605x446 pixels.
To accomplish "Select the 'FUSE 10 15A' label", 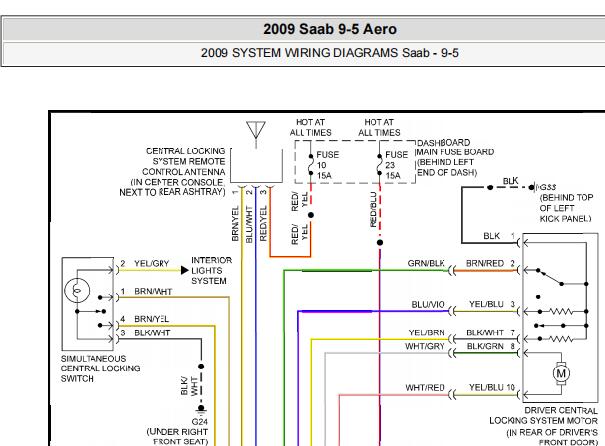I will click(x=327, y=165).
